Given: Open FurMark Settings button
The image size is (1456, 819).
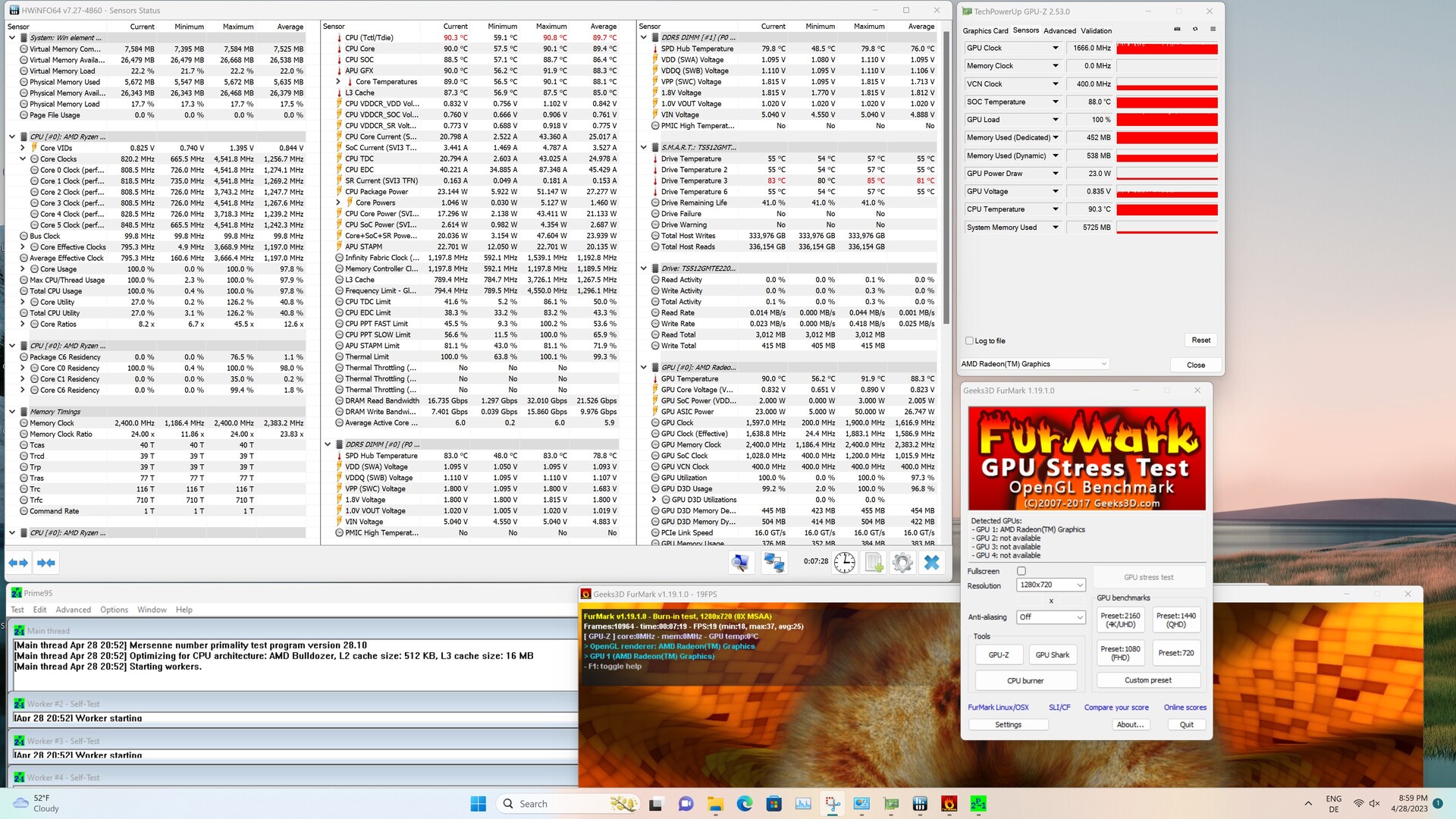Looking at the screenshot, I should (1008, 725).
